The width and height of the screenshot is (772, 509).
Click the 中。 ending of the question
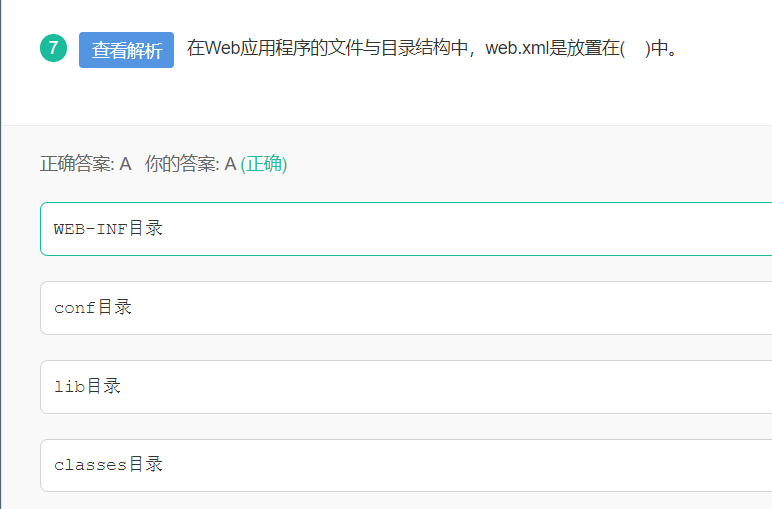click(x=665, y=48)
